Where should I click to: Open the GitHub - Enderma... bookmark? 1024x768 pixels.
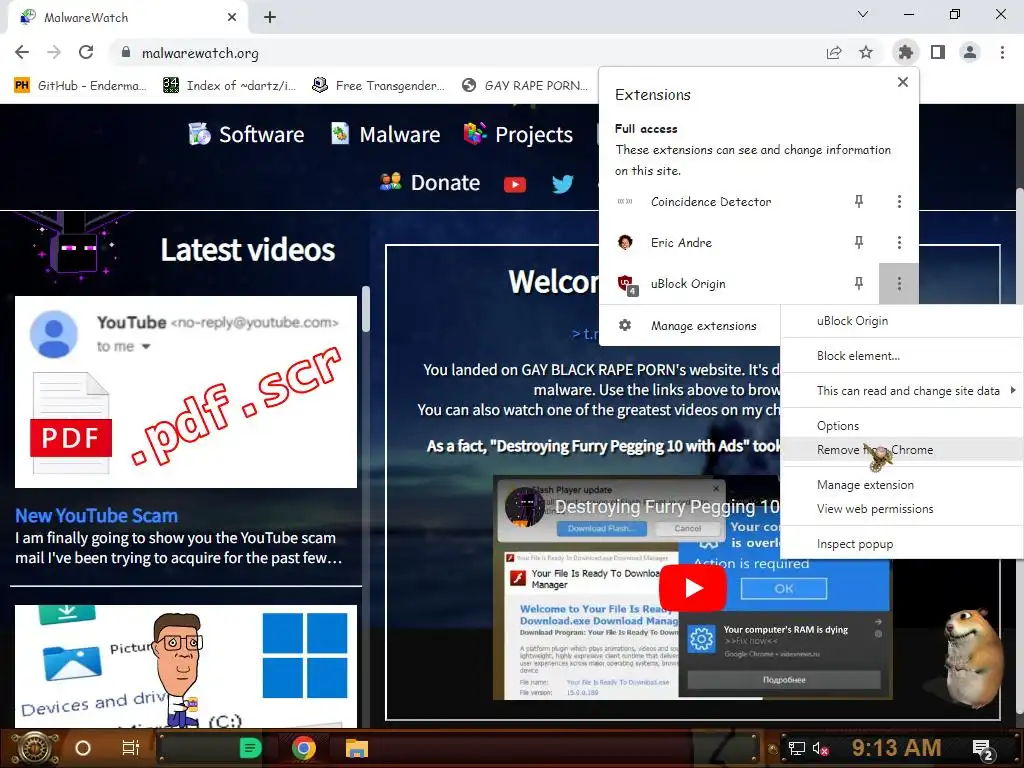click(x=80, y=86)
